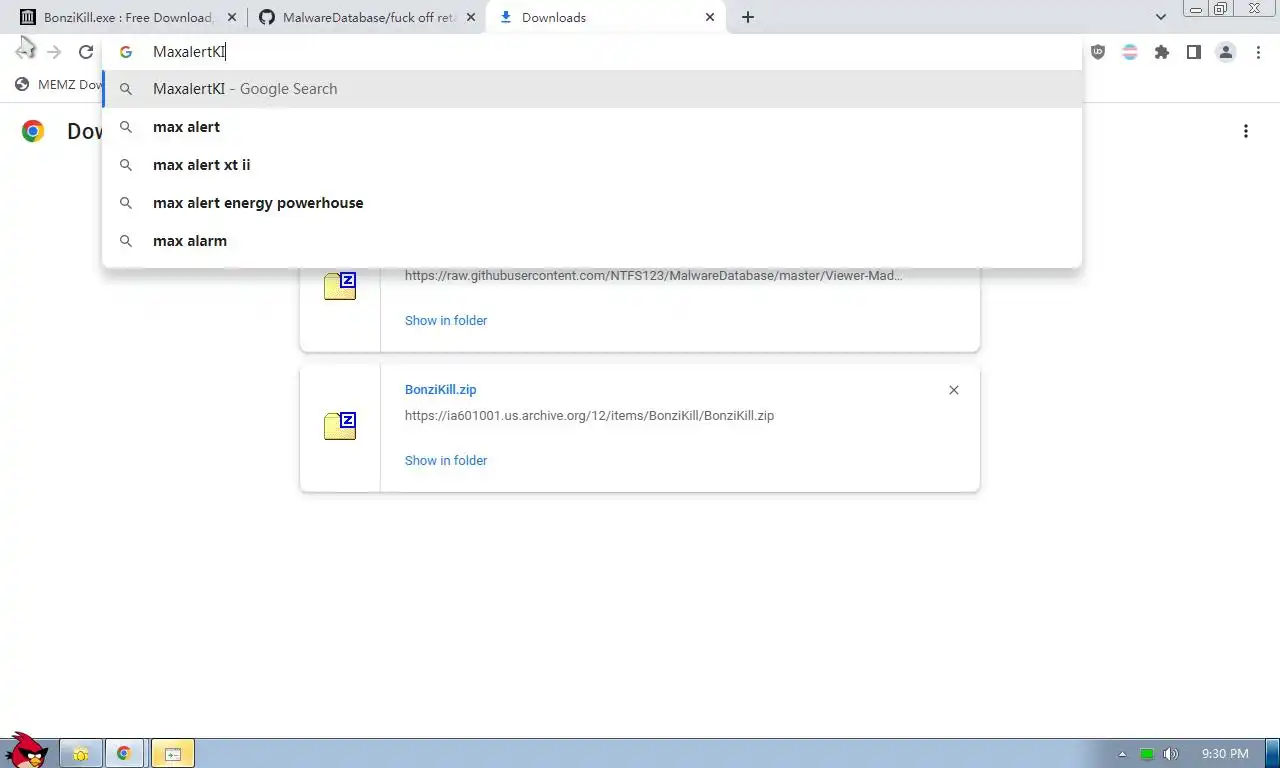Open the Angry Birds start button
Screen dimensions: 1280x768
point(27,750)
